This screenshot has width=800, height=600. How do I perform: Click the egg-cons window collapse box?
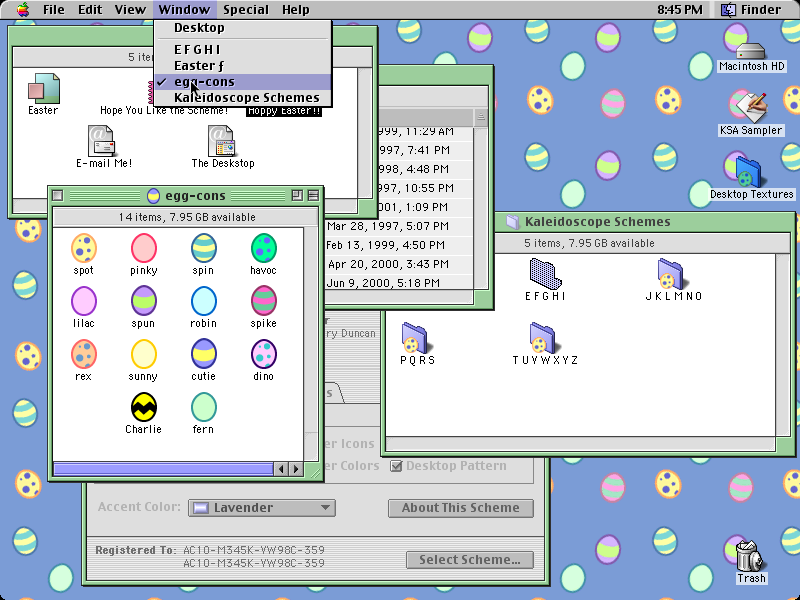(313, 195)
